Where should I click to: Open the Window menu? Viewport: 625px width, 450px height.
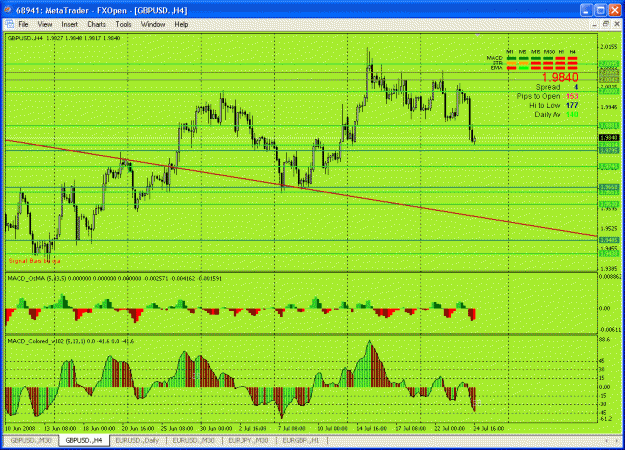(153, 24)
